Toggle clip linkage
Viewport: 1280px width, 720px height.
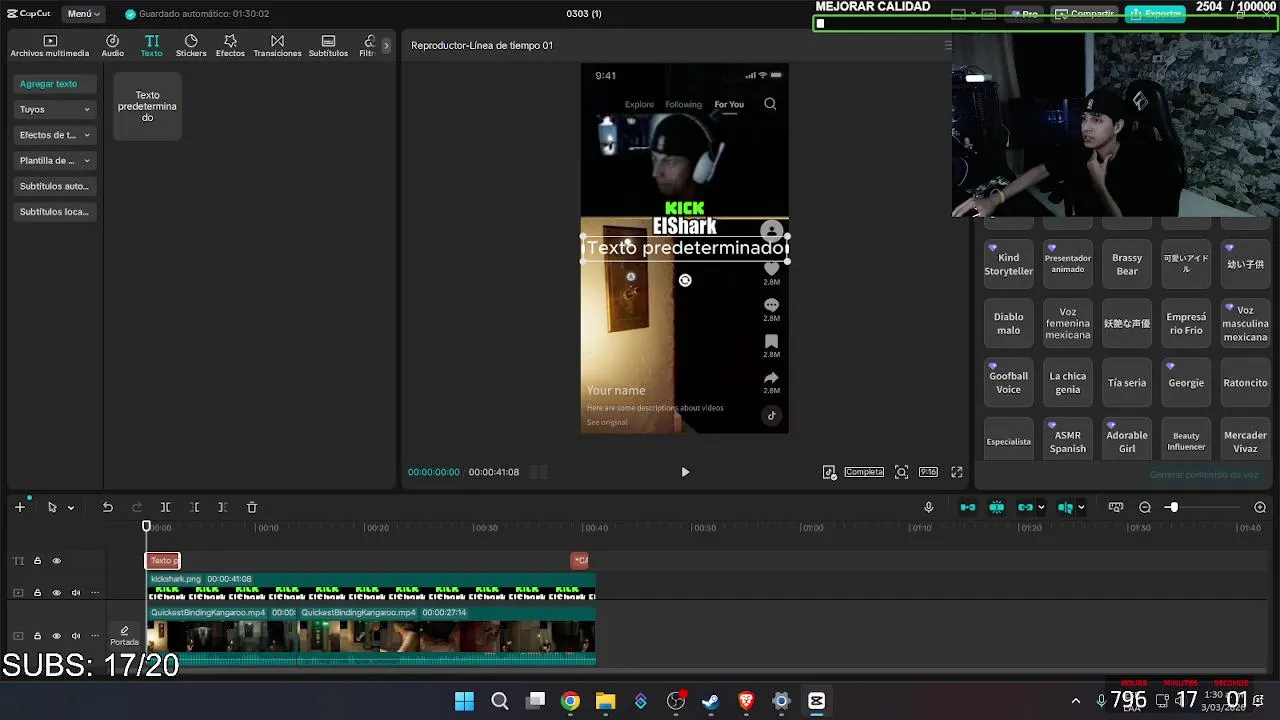tap(1026, 507)
